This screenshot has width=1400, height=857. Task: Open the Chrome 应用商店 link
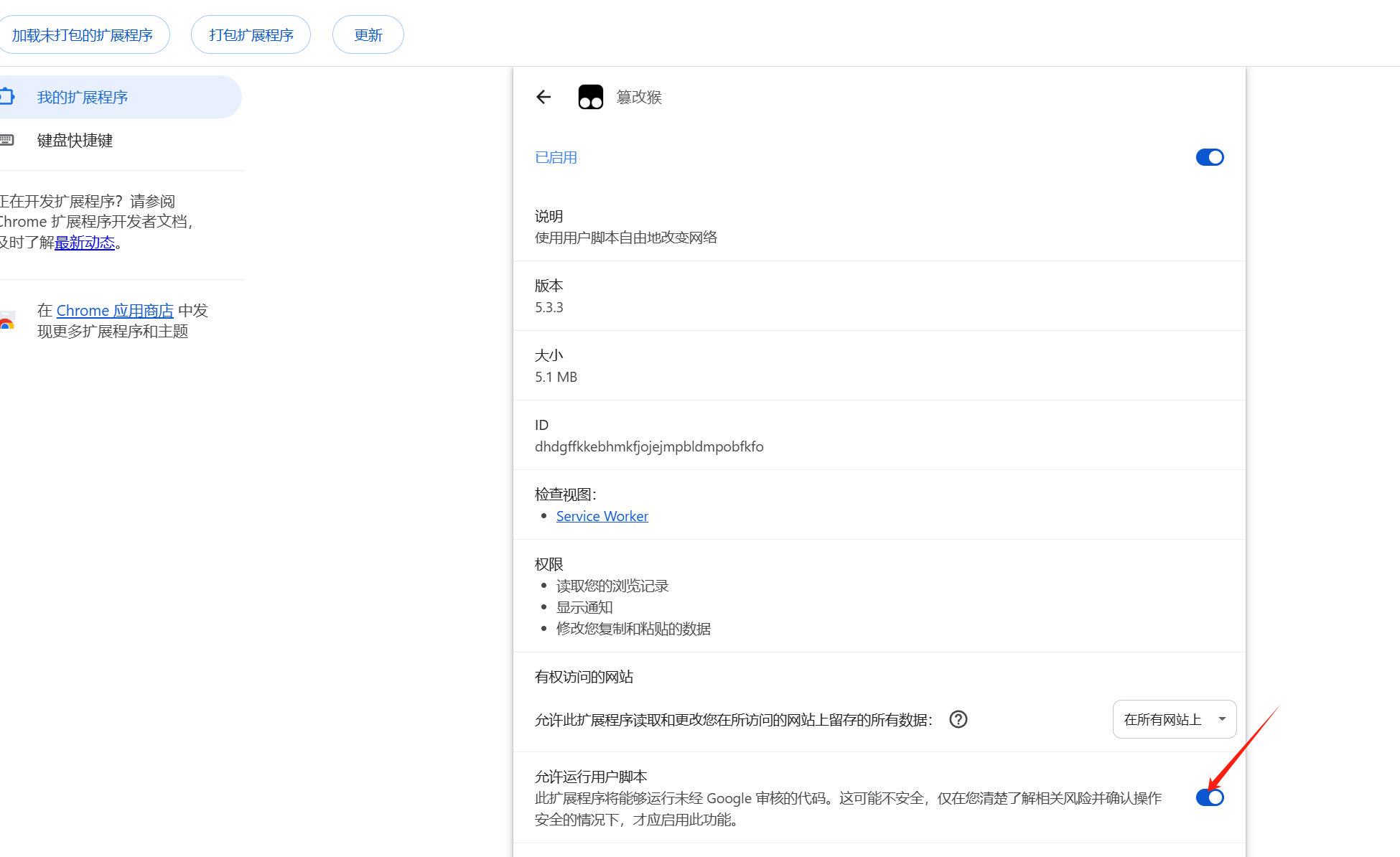pos(115,310)
